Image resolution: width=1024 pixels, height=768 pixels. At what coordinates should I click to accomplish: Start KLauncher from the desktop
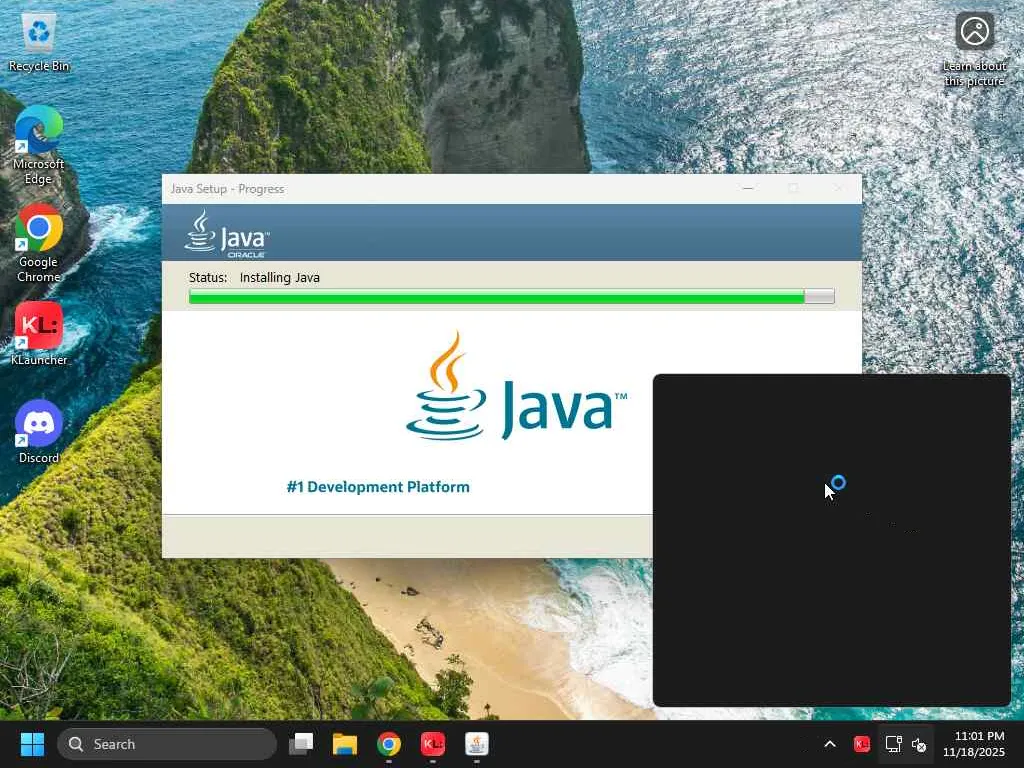39,333
